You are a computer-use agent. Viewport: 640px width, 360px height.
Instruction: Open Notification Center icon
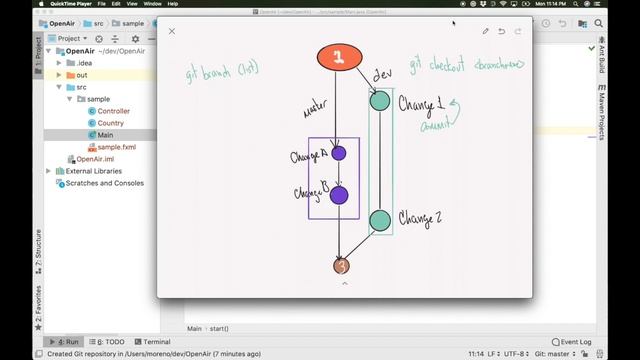coord(598,4)
